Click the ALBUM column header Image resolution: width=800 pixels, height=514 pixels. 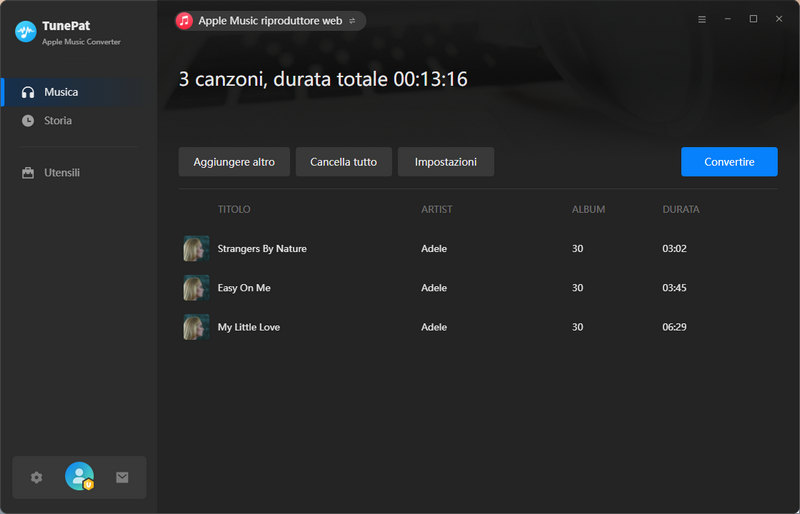click(x=588, y=209)
